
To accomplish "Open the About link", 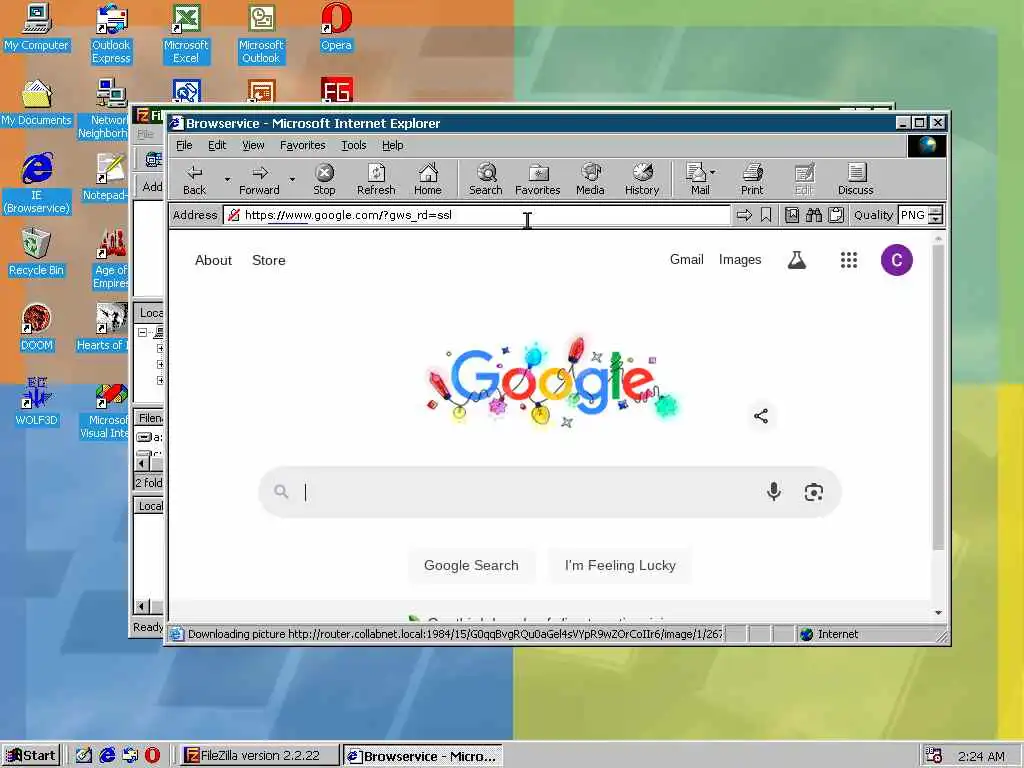I will pos(214,260).
